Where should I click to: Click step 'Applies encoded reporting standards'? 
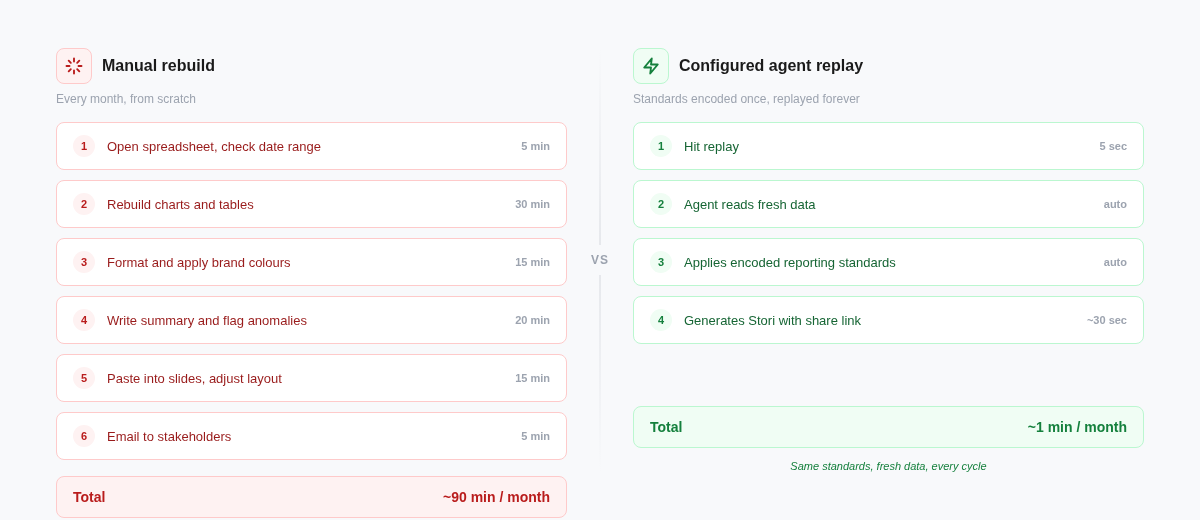tap(888, 262)
